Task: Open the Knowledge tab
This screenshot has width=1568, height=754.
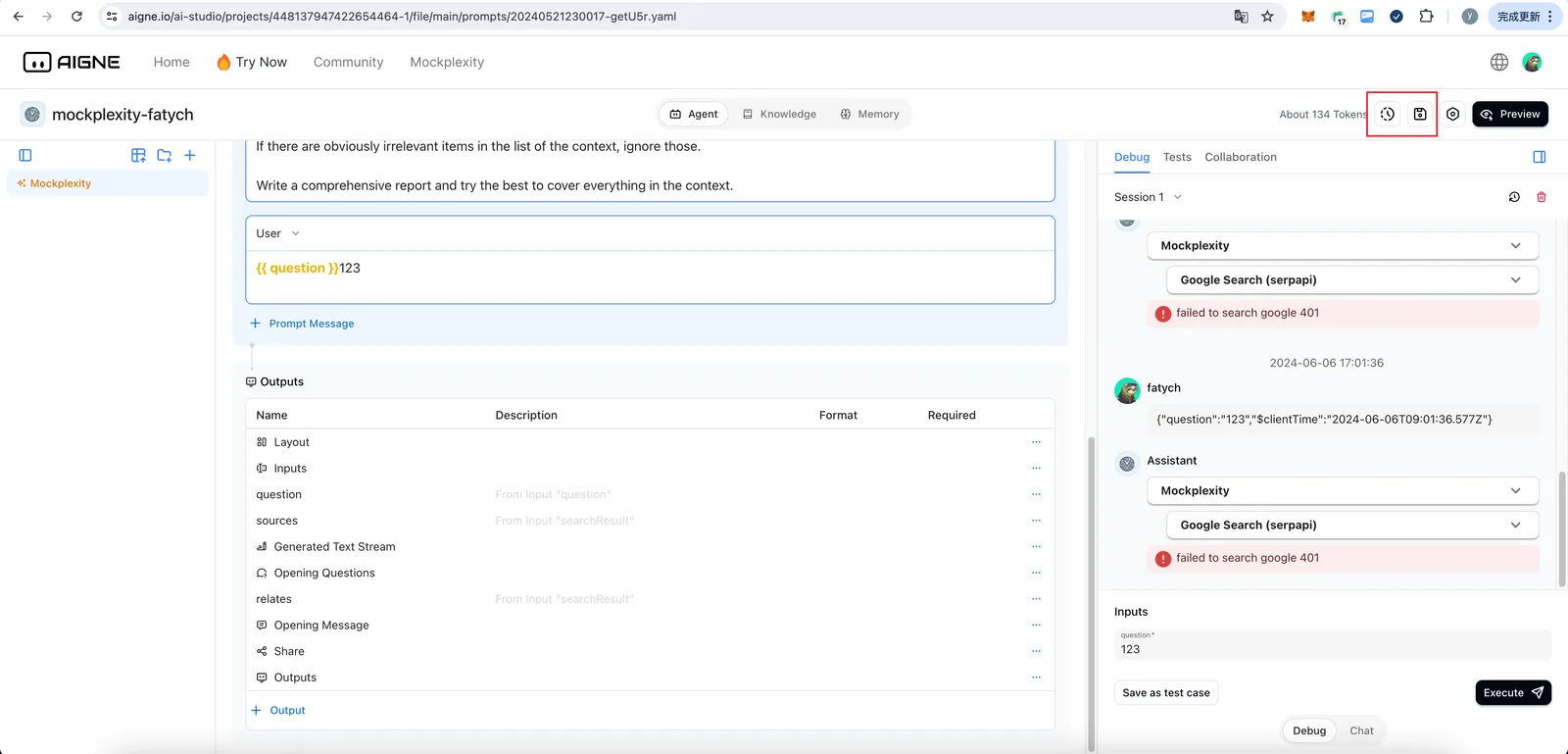Action: [779, 114]
